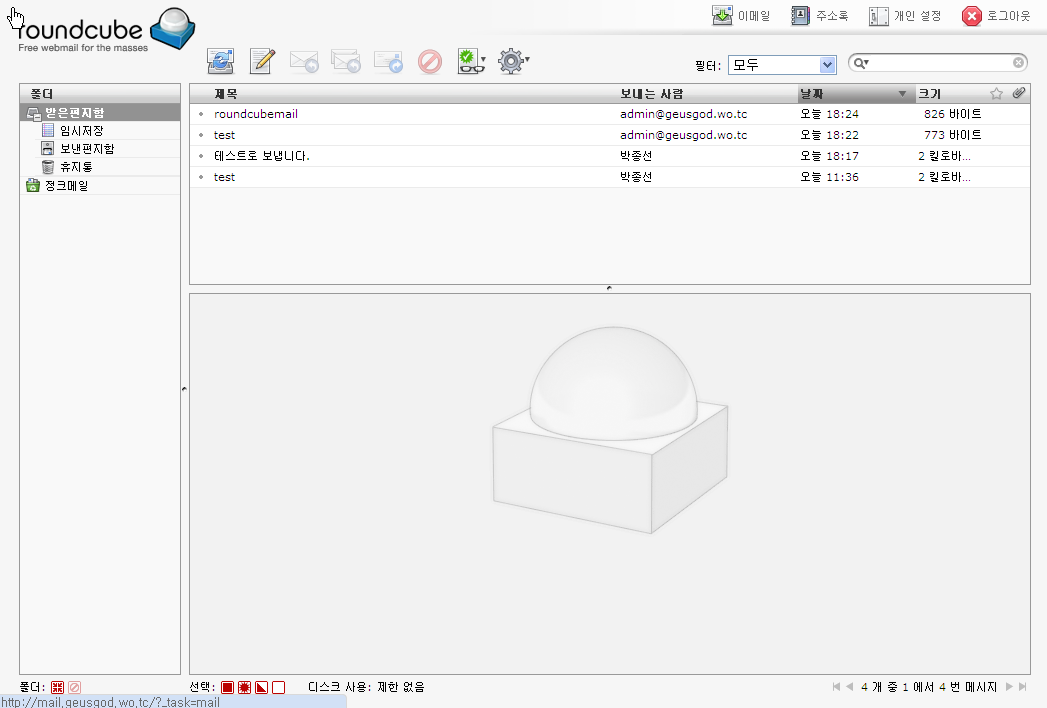The image size is (1047, 708).
Task: Click the forward message toolbar icon
Action: point(388,61)
